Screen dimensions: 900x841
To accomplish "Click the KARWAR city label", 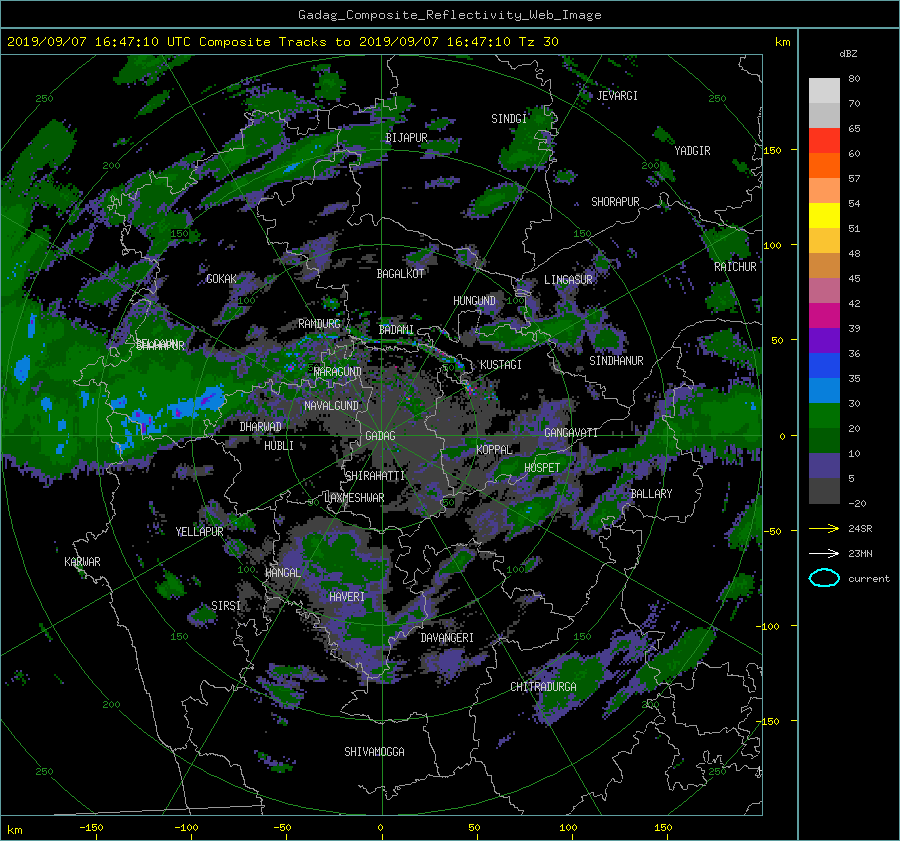I will click(82, 562).
